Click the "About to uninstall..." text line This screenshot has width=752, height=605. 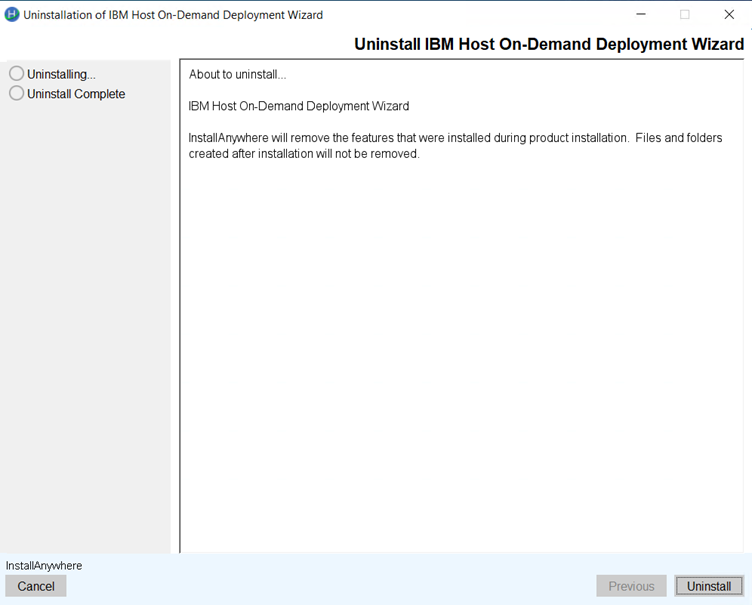click(237, 75)
